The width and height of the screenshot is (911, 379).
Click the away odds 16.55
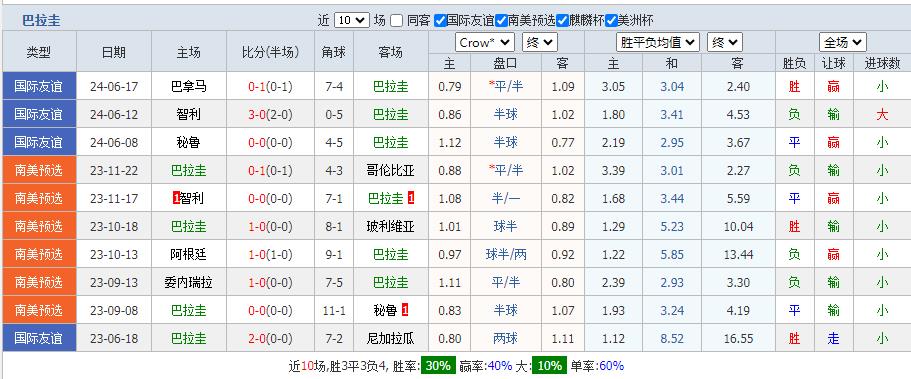(738, 338)
